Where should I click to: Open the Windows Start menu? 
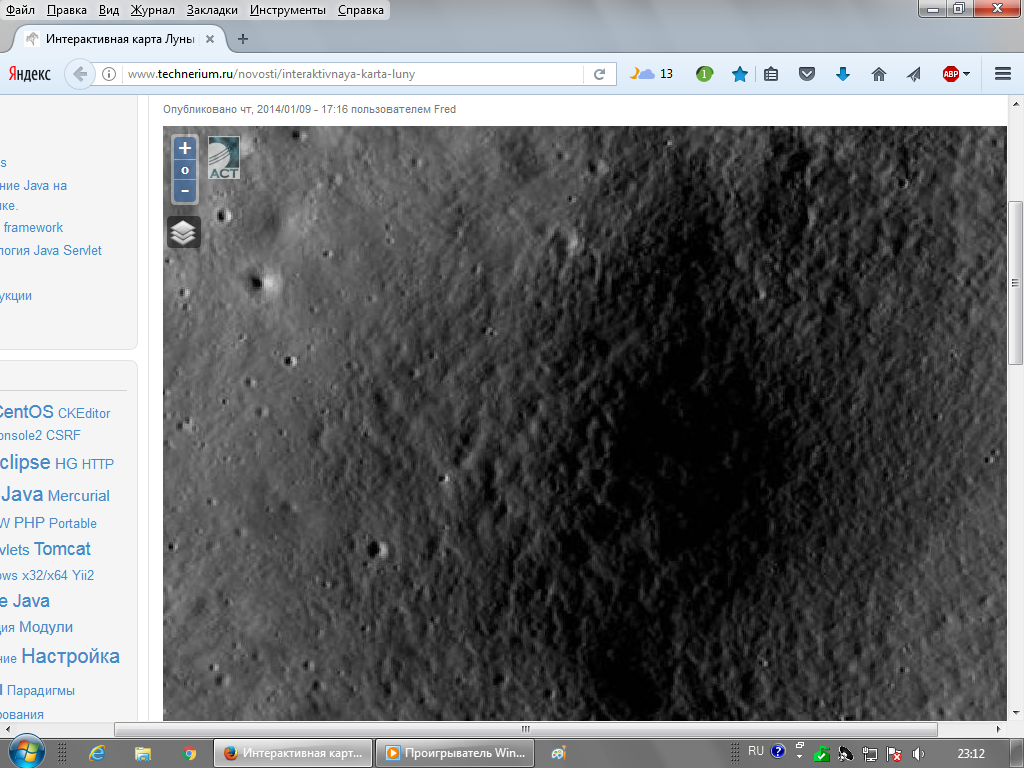[26, 753]
